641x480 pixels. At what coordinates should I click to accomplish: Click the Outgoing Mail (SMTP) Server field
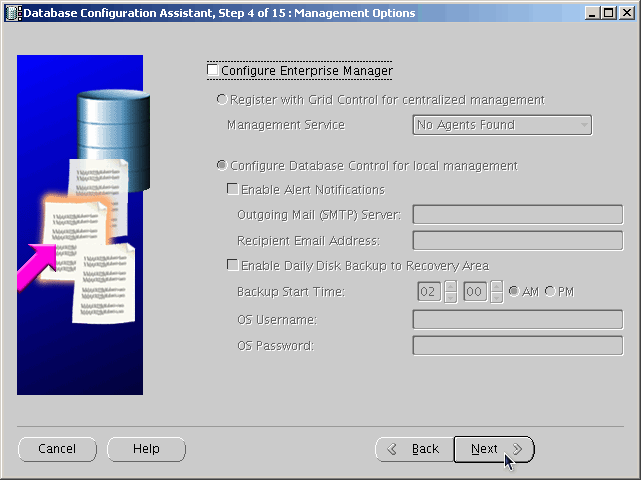[517, 215]
